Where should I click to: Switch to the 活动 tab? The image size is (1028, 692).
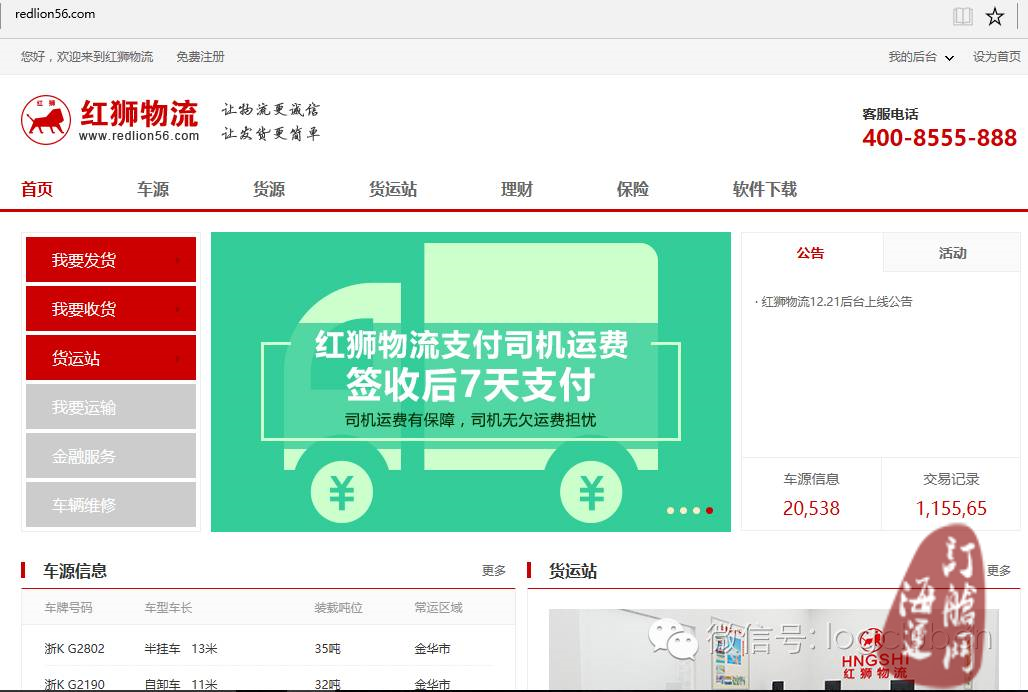pos(952,252)
